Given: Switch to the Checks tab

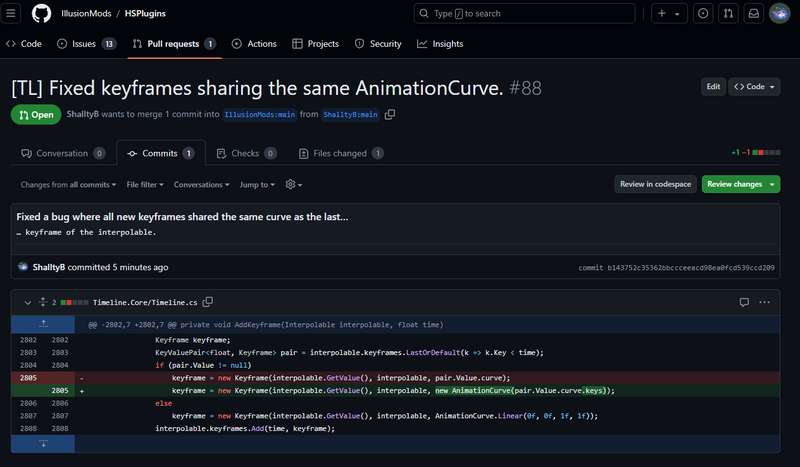Looking at the screenshot, I should click(x=246, y=153).
